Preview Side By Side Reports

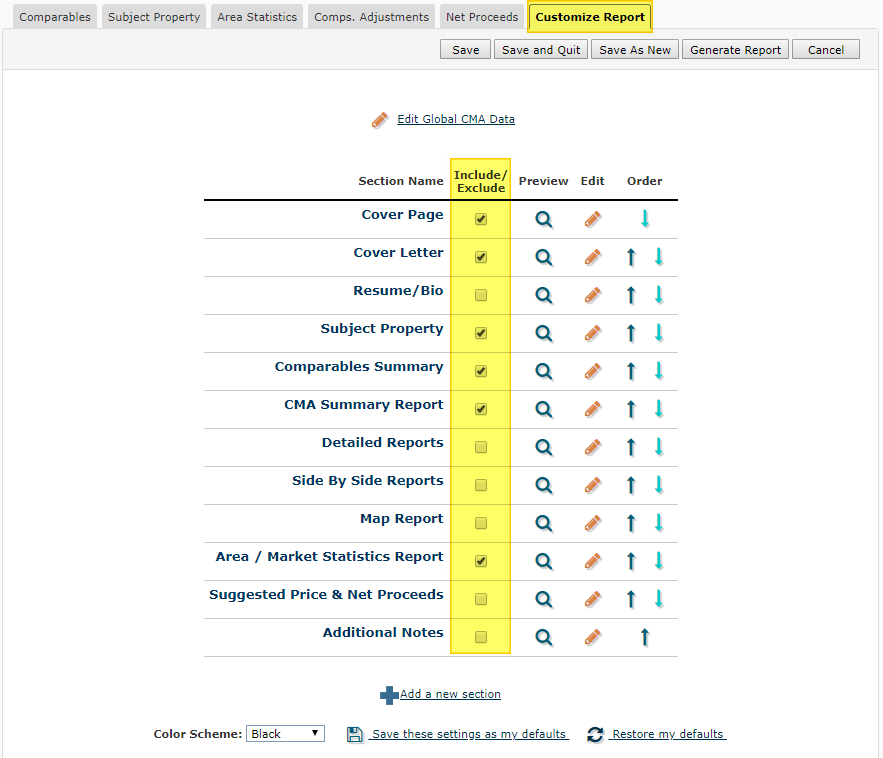coord(543,485)
